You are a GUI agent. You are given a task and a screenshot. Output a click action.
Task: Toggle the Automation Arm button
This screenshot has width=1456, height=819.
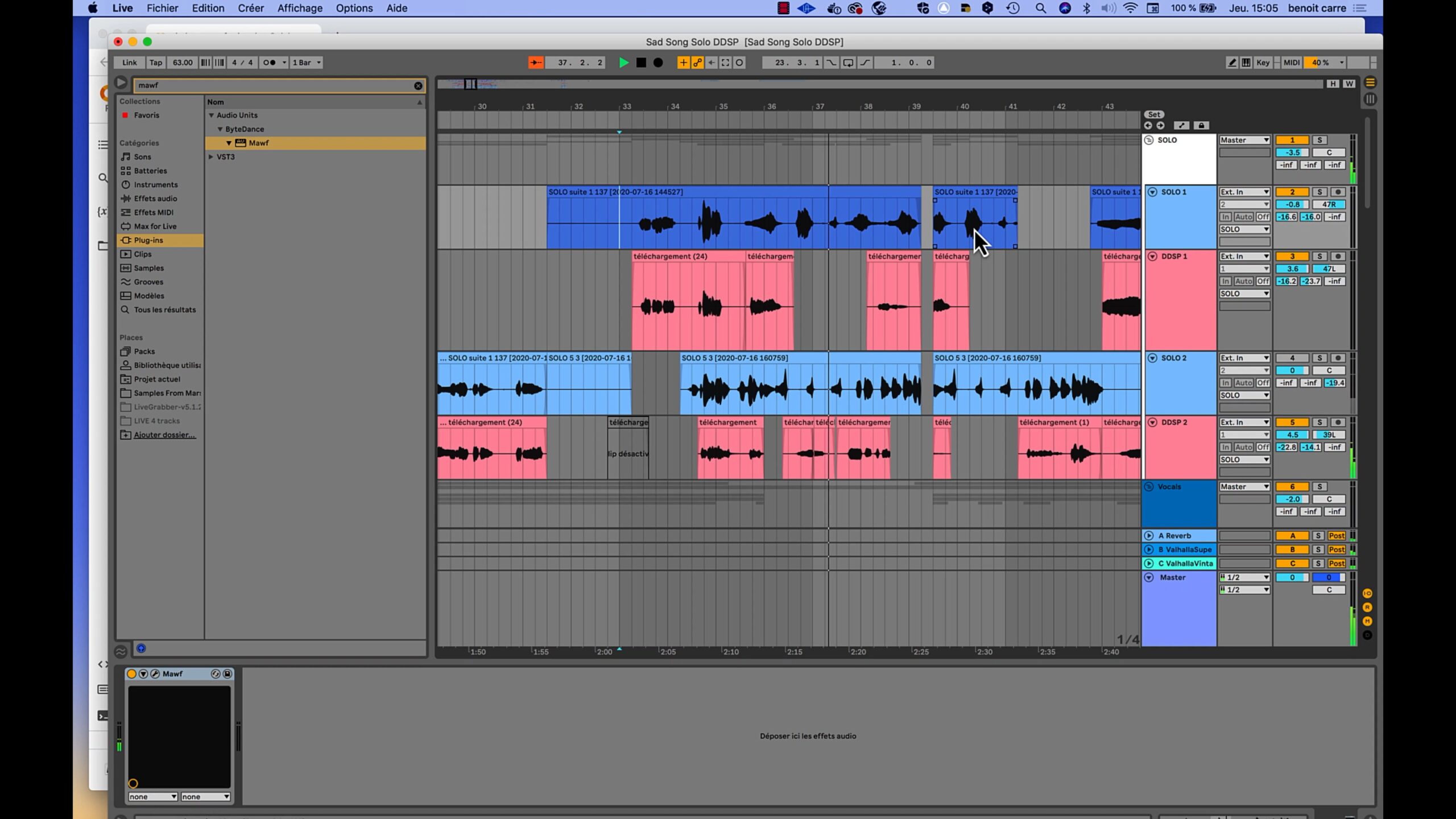(x=697, y=63)
